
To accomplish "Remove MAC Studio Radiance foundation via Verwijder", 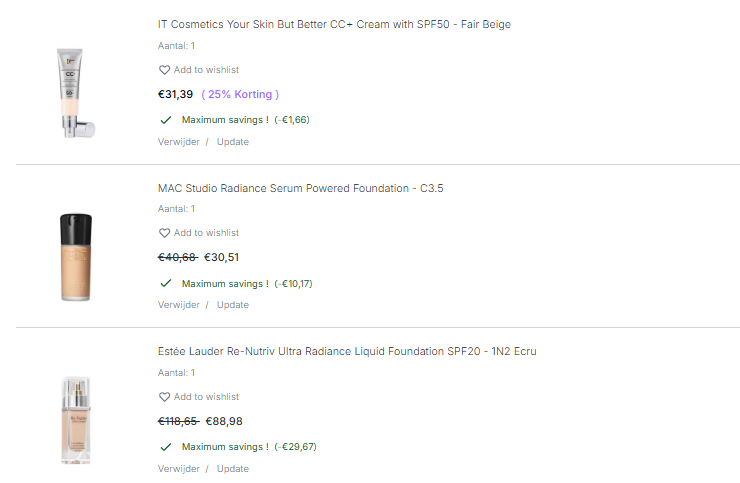I will pos(179,305).
